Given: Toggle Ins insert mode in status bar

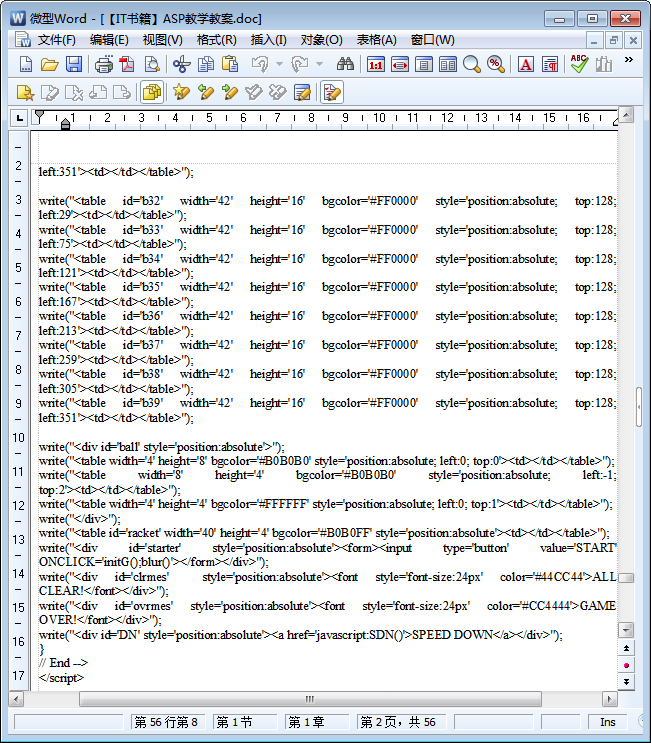Looking at the screenshot, I should [607, 722].
